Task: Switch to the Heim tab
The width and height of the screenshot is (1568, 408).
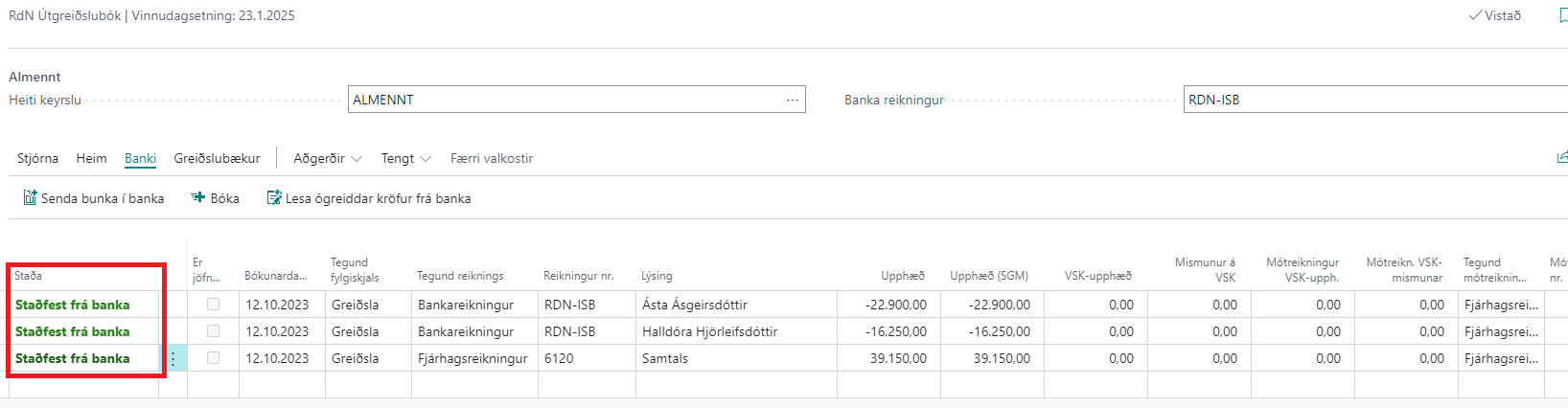Action: click(x=91, y=158)
